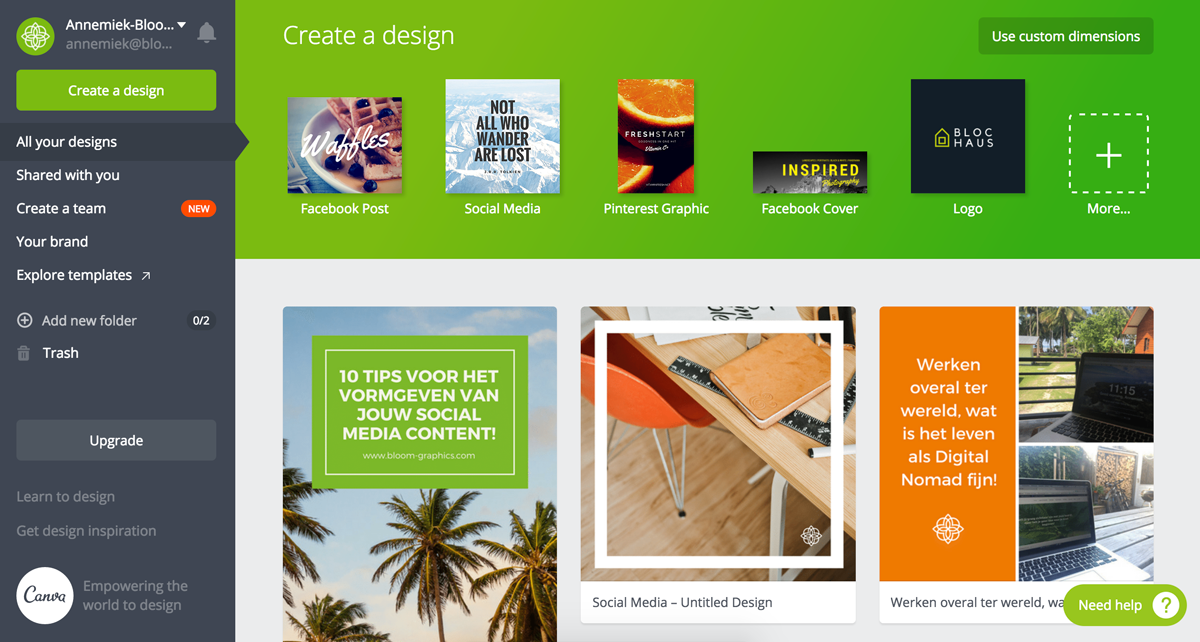Click the Upgrade button
Viewport: 1200px width, 642px height.
coord(116,440)
